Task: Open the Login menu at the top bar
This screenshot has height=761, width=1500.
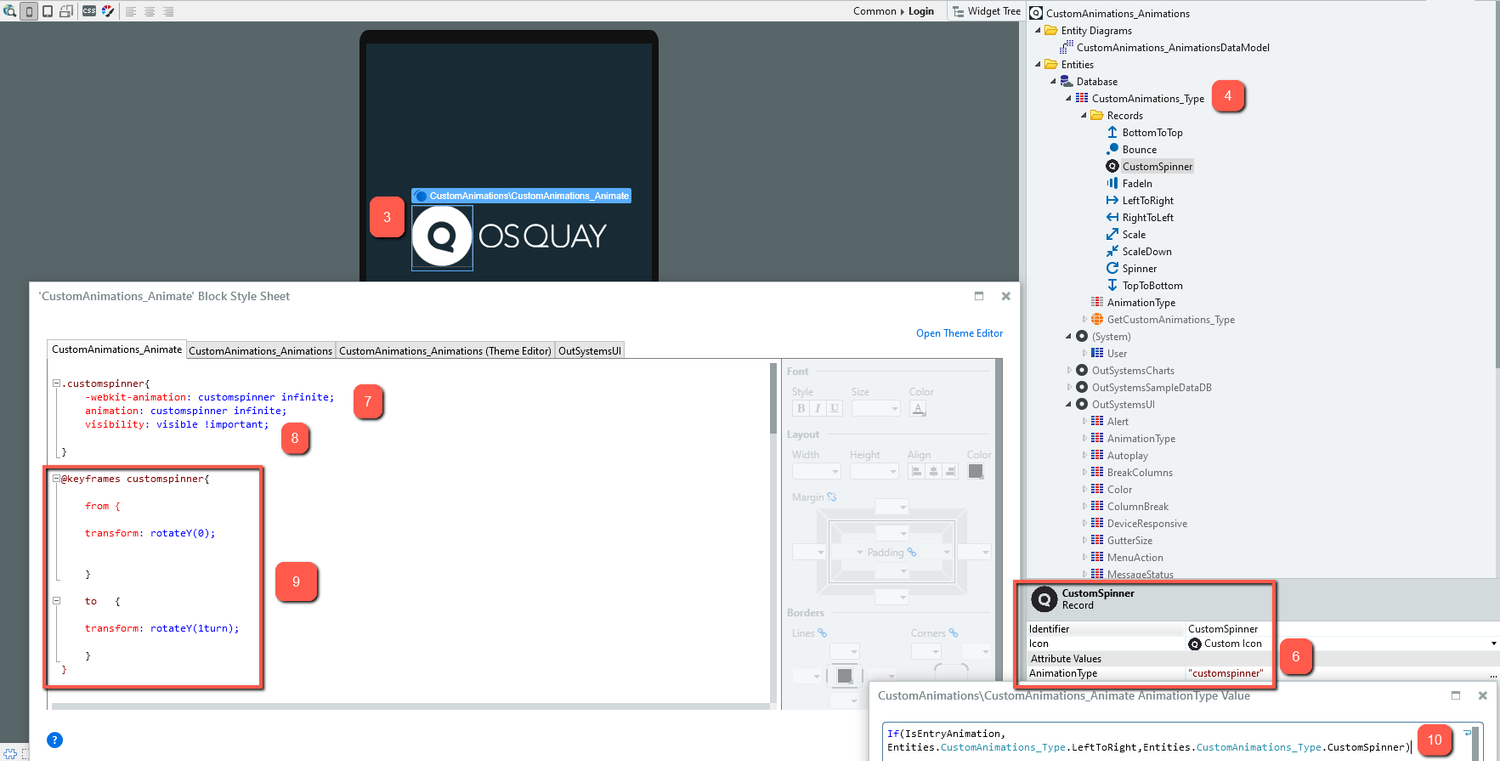Action: point(921,10)
